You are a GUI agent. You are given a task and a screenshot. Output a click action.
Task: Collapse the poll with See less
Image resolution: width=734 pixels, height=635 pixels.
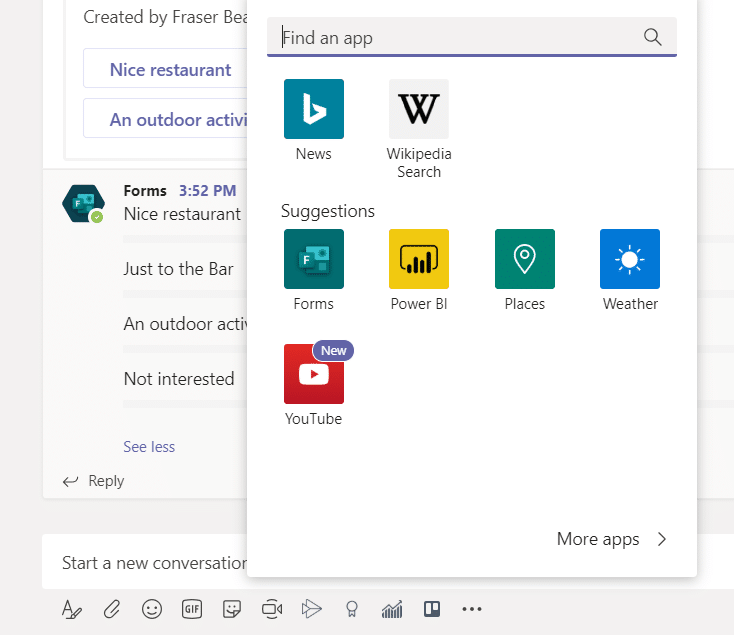coord(149,447)
